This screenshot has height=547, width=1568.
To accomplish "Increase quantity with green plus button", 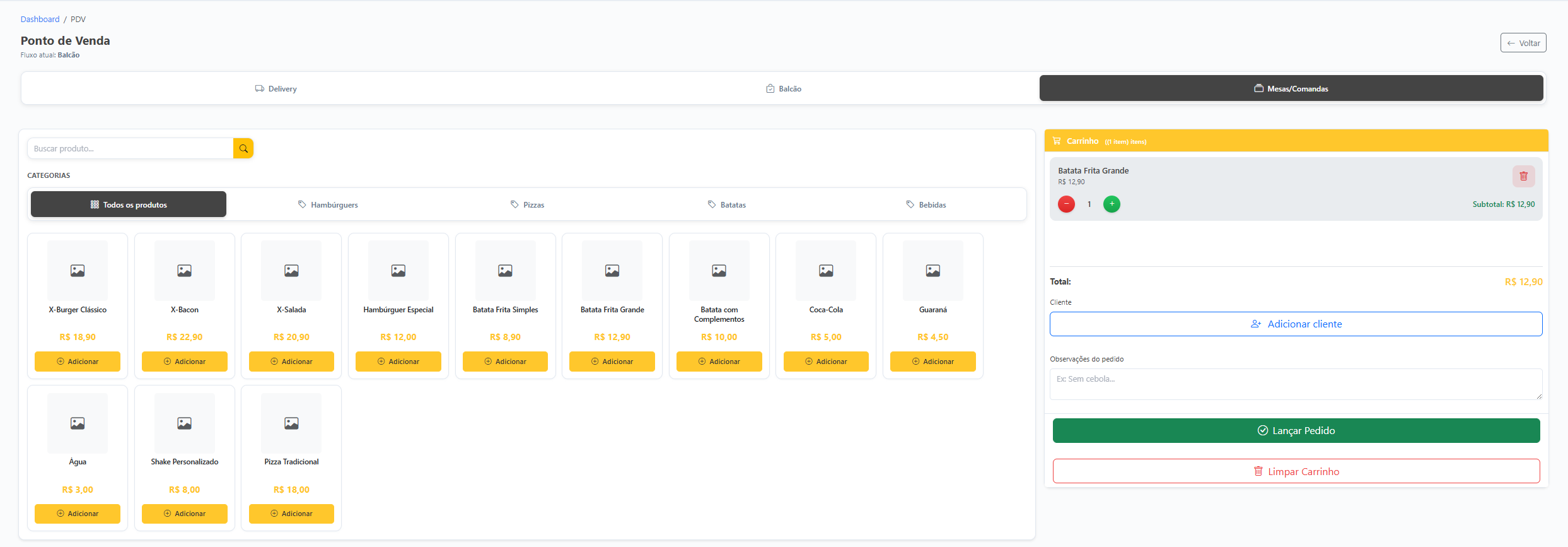I will (1112, 204).
